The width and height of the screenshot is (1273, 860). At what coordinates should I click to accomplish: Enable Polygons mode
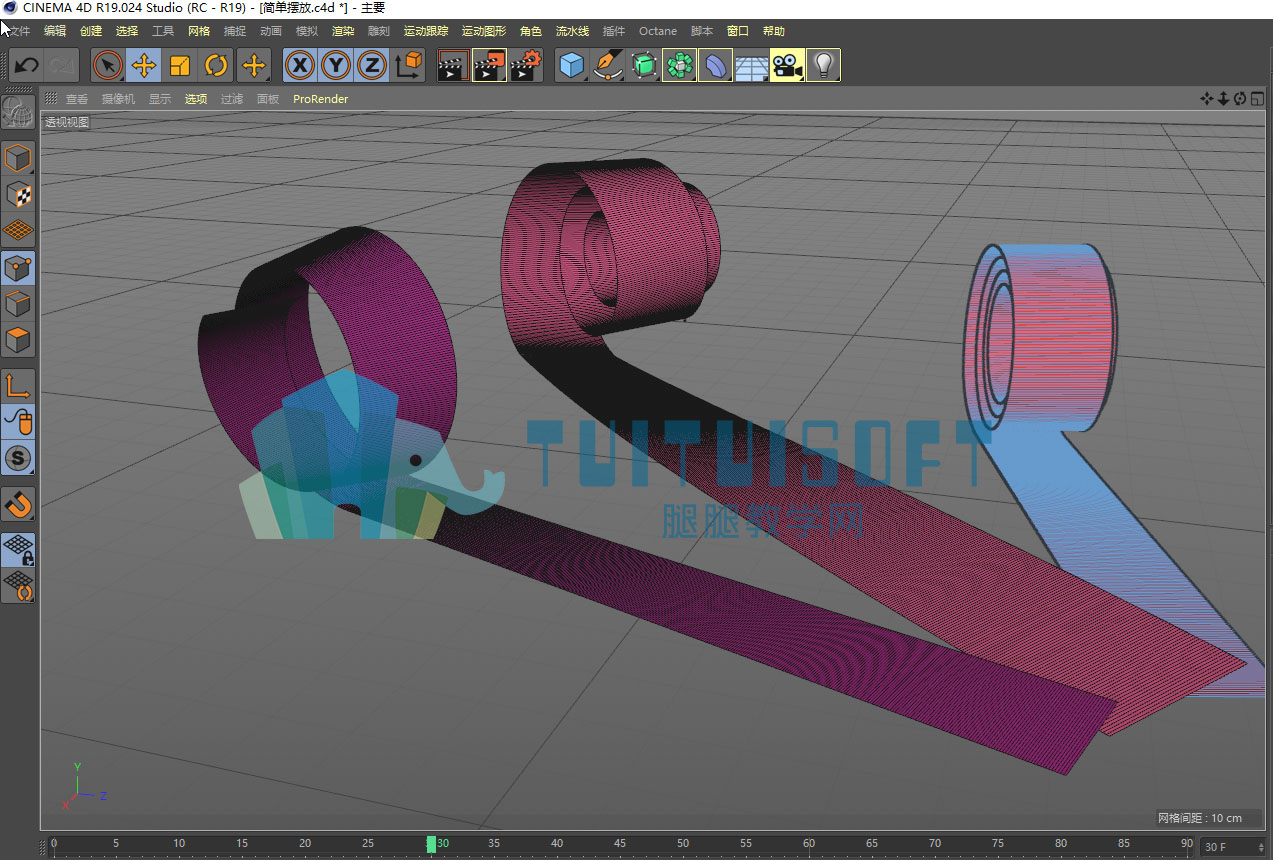[x=18, y=340]
